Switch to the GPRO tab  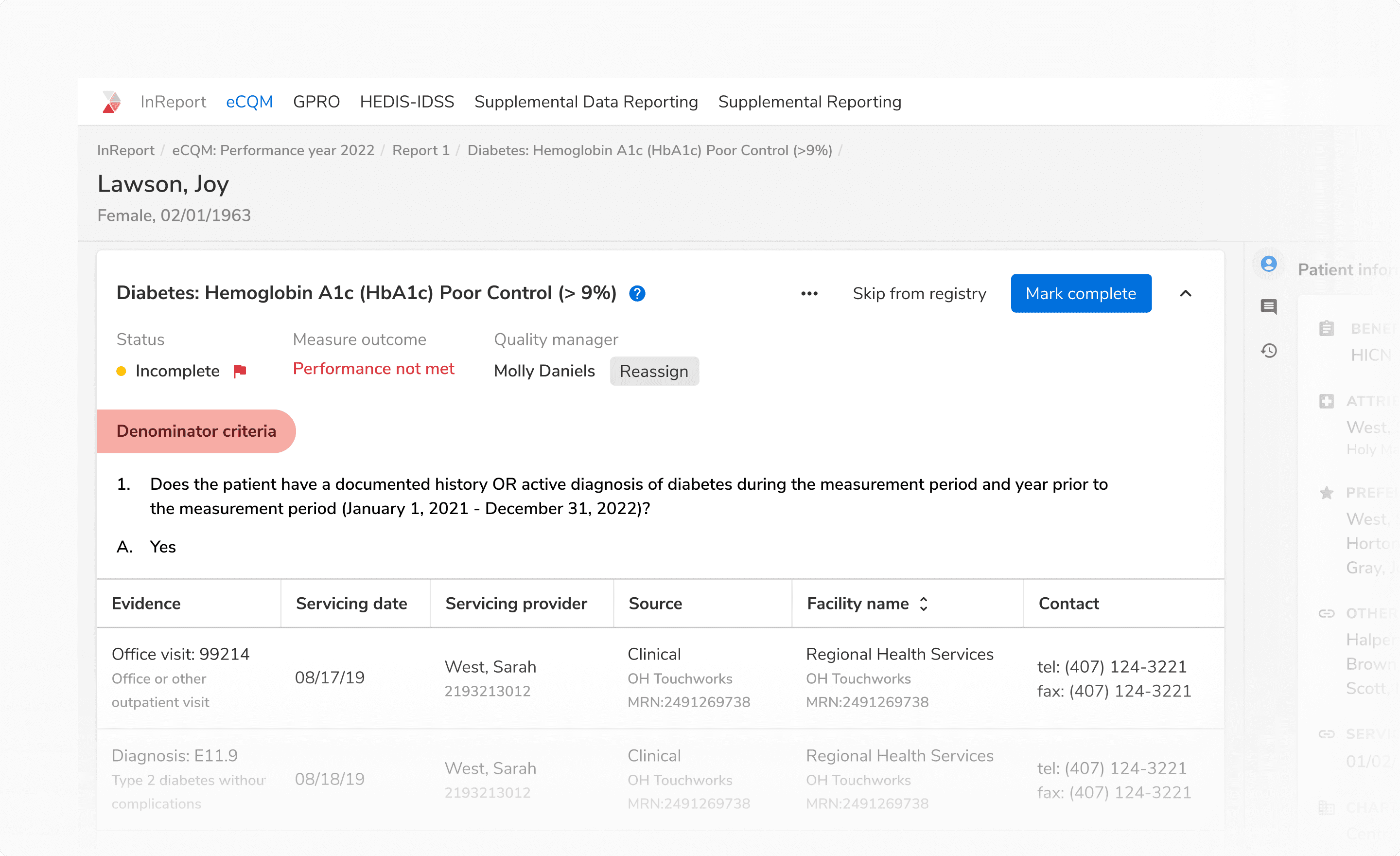(x=316, y=102)
